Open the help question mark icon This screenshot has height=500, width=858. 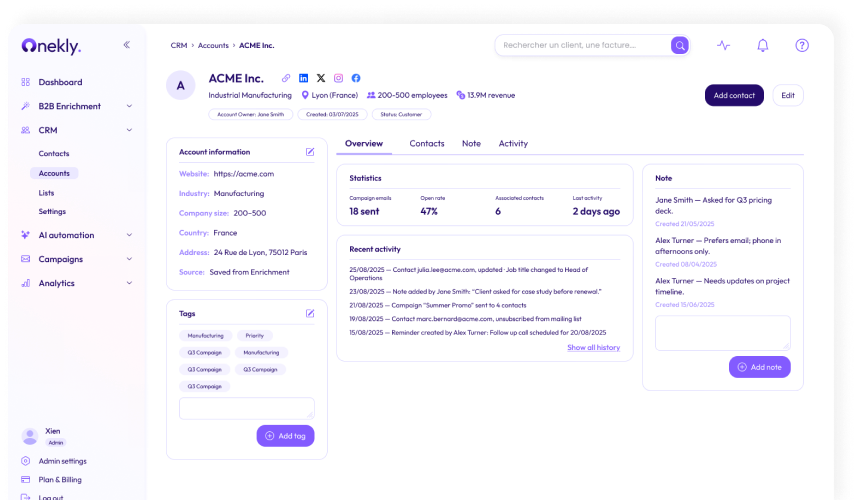802,45
